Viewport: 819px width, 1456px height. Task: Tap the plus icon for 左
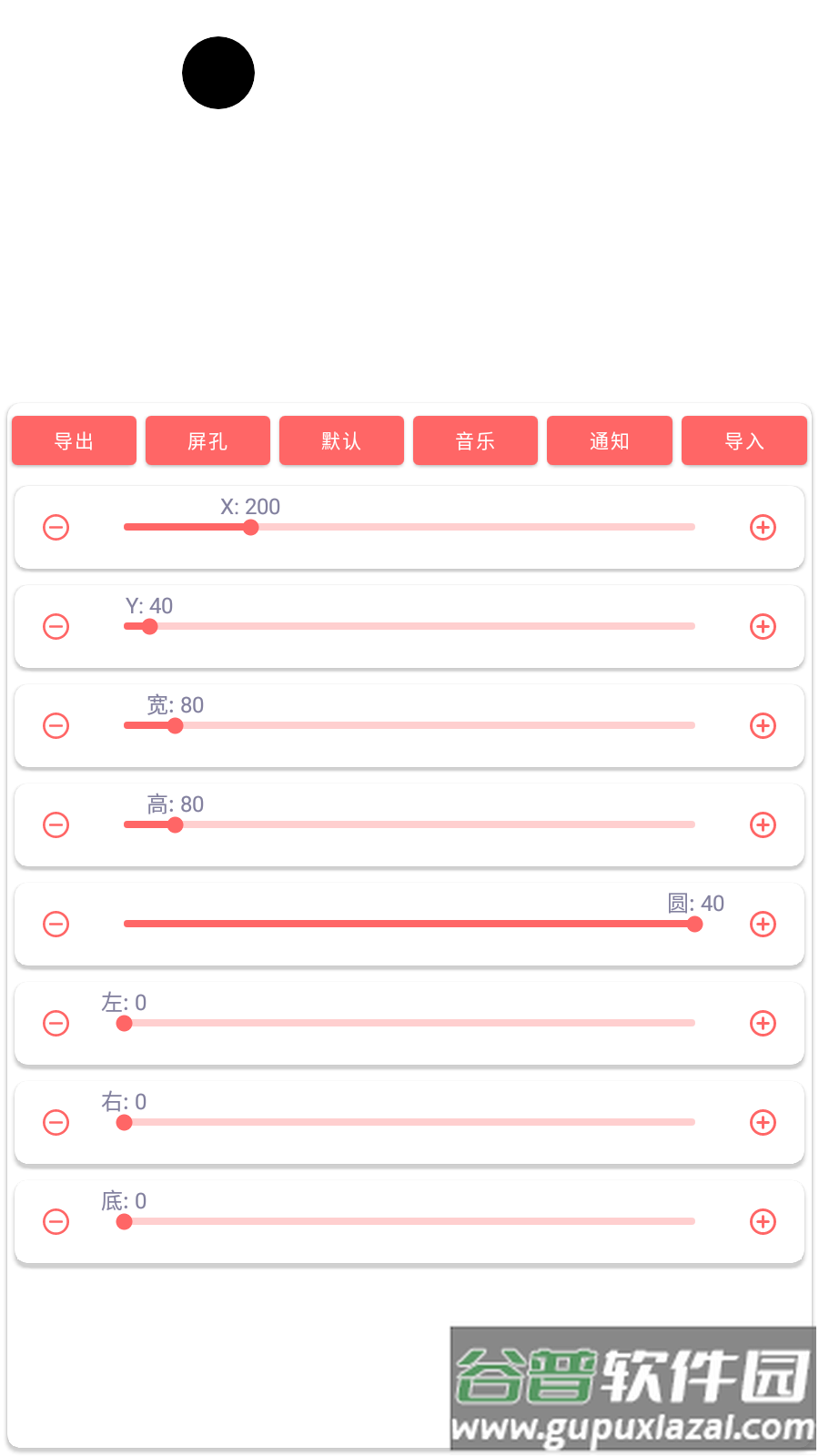(763, 1024)
